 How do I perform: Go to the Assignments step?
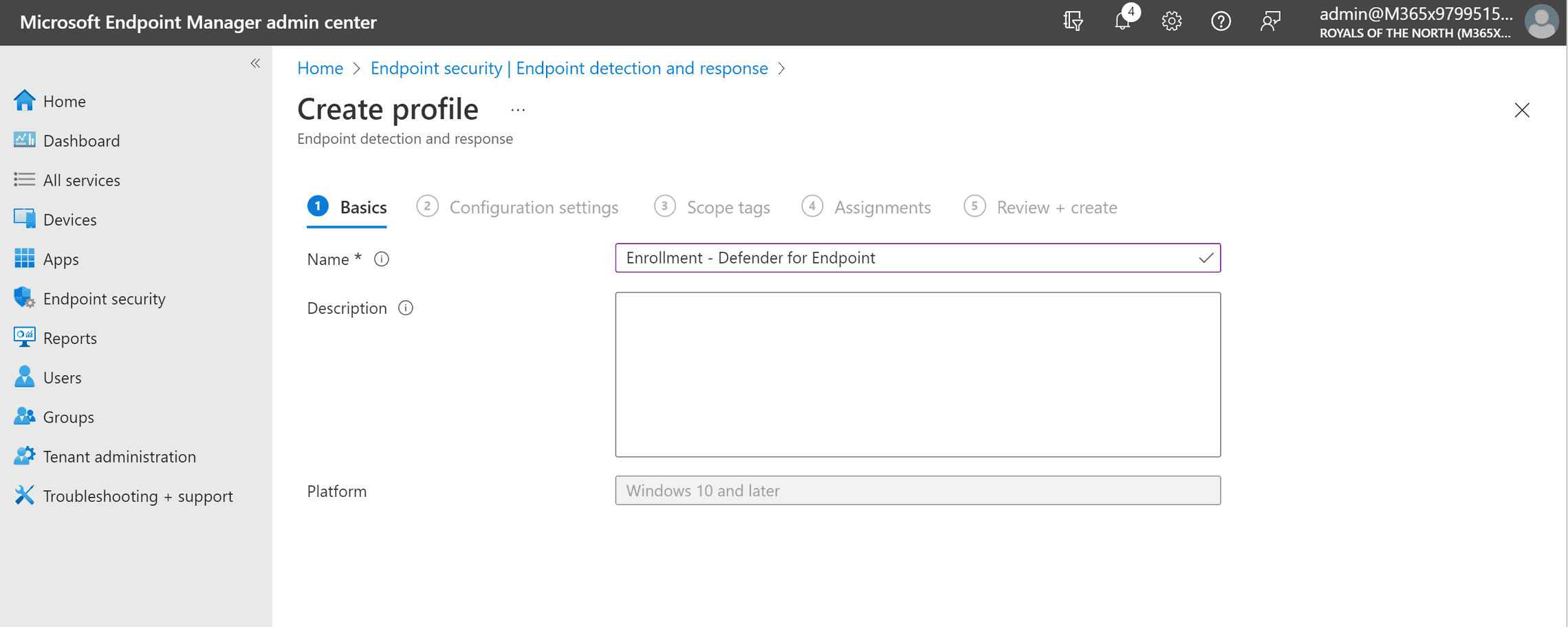coord(882,207)
